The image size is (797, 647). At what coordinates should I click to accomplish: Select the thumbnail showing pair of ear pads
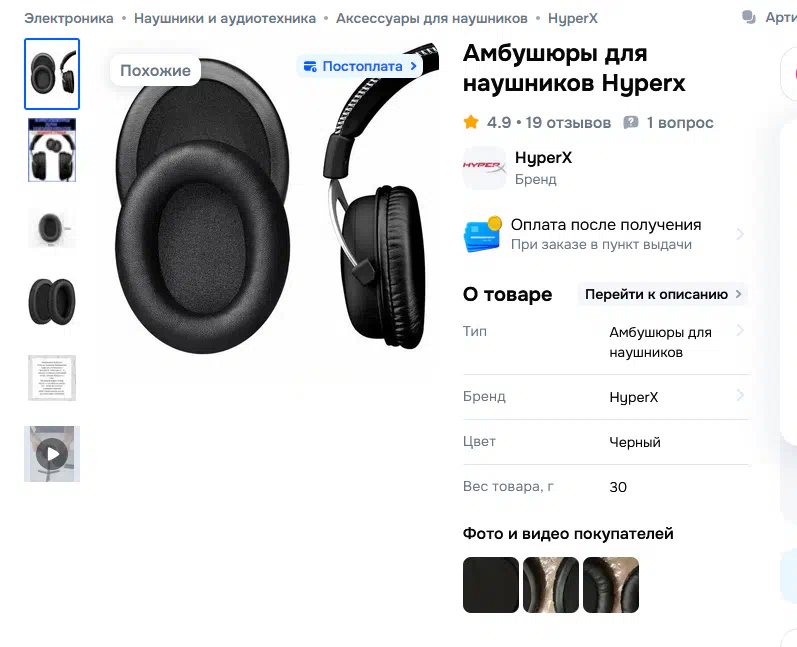[52, 301]
